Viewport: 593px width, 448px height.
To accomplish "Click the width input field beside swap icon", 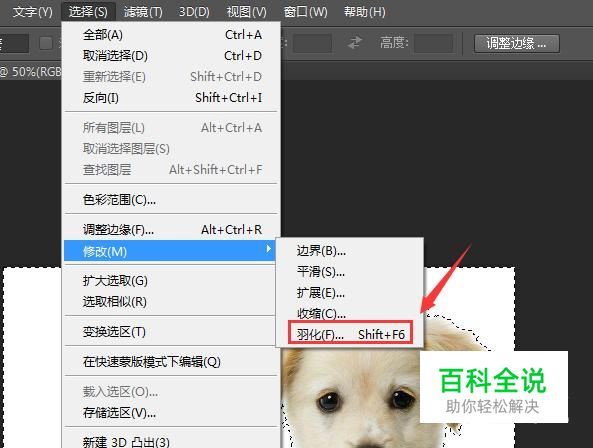I will 312,43.
